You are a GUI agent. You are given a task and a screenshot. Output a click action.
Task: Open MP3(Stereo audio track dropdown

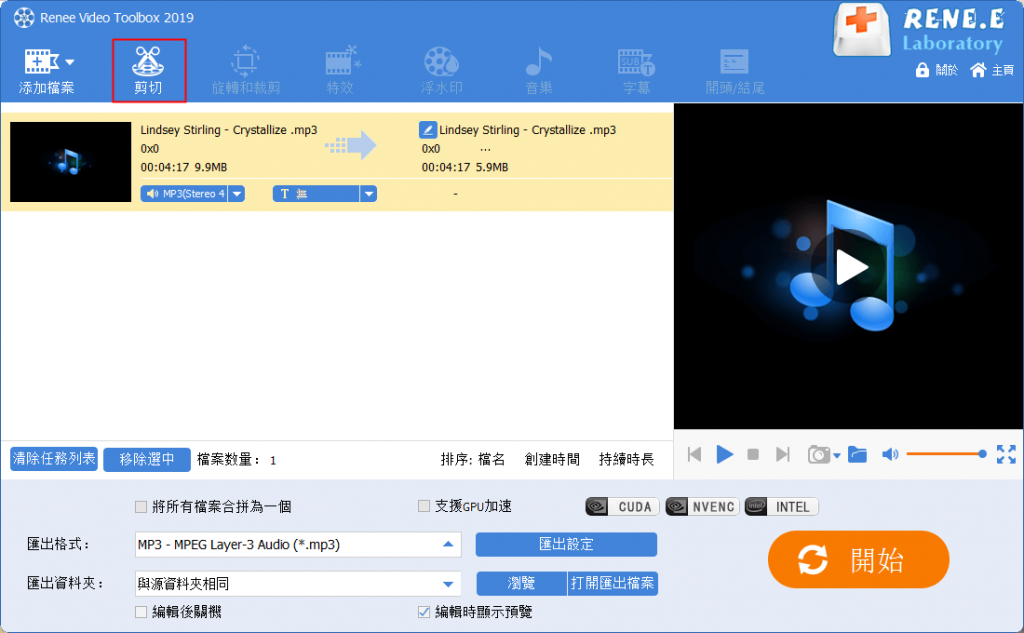184,193
